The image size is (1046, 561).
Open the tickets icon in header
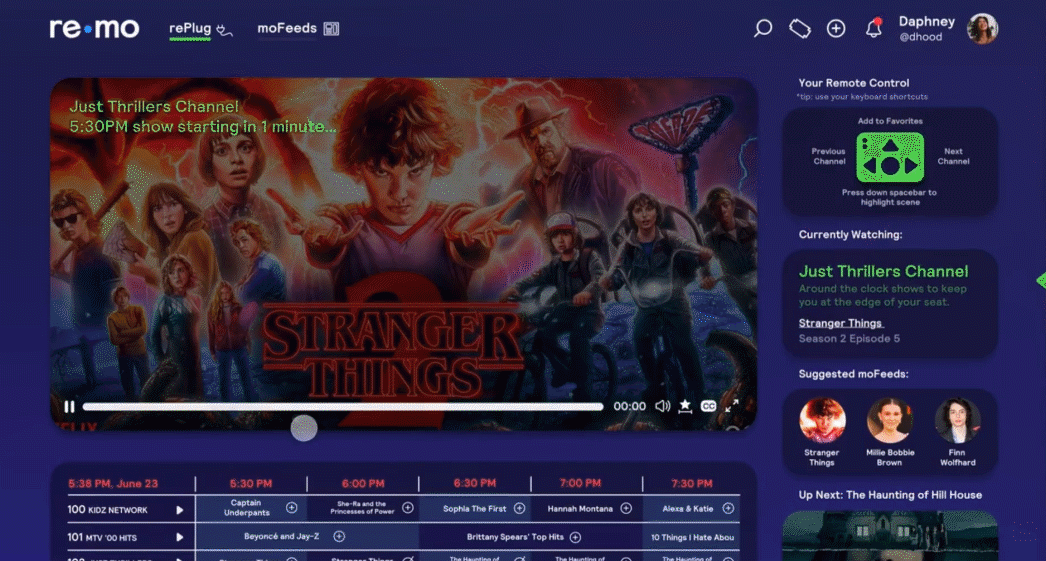pos(799,28)
